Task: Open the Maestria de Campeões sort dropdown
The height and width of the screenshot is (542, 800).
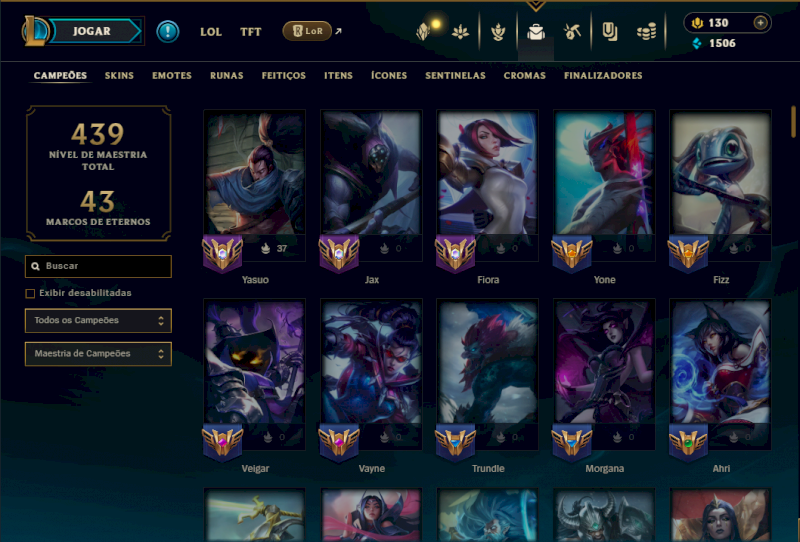Action: (98, 354)
